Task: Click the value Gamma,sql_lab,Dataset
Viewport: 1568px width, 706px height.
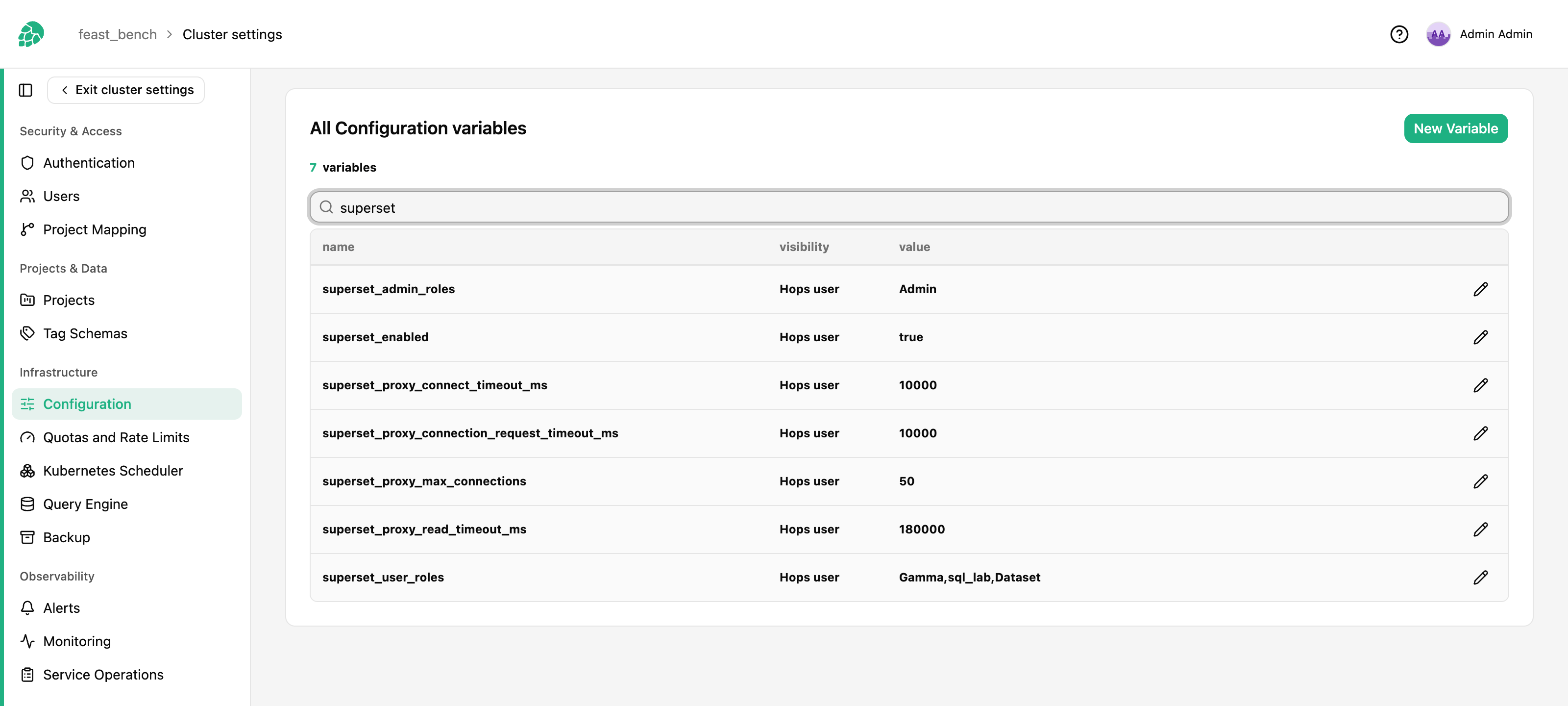Action: [970, 578]
